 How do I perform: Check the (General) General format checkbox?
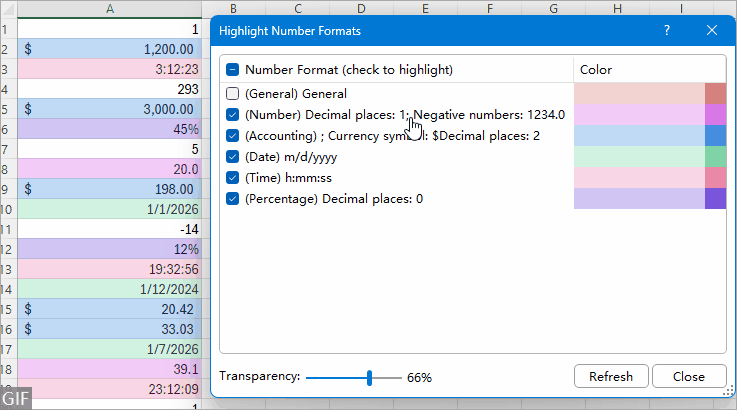[233, 94]
